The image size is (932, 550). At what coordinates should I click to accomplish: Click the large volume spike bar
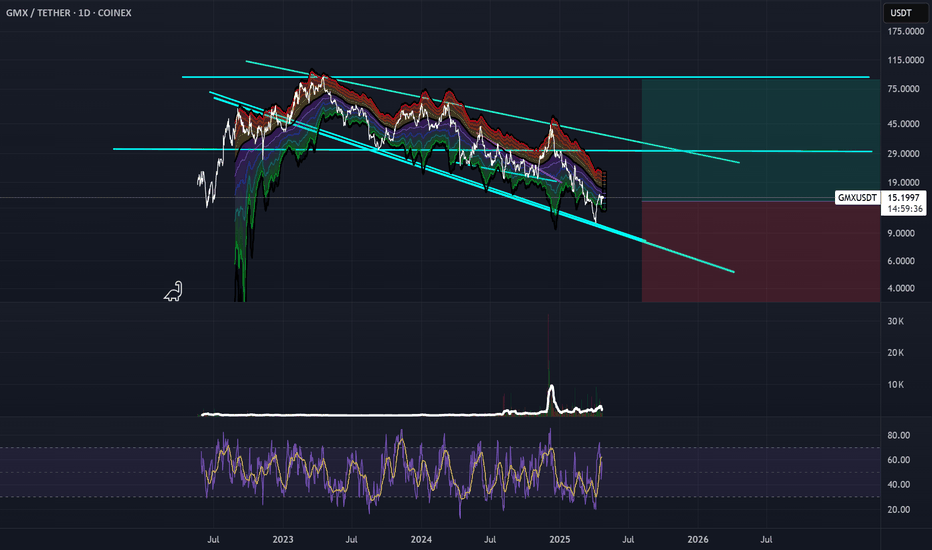pyautogui.click(x=548, y=363)
